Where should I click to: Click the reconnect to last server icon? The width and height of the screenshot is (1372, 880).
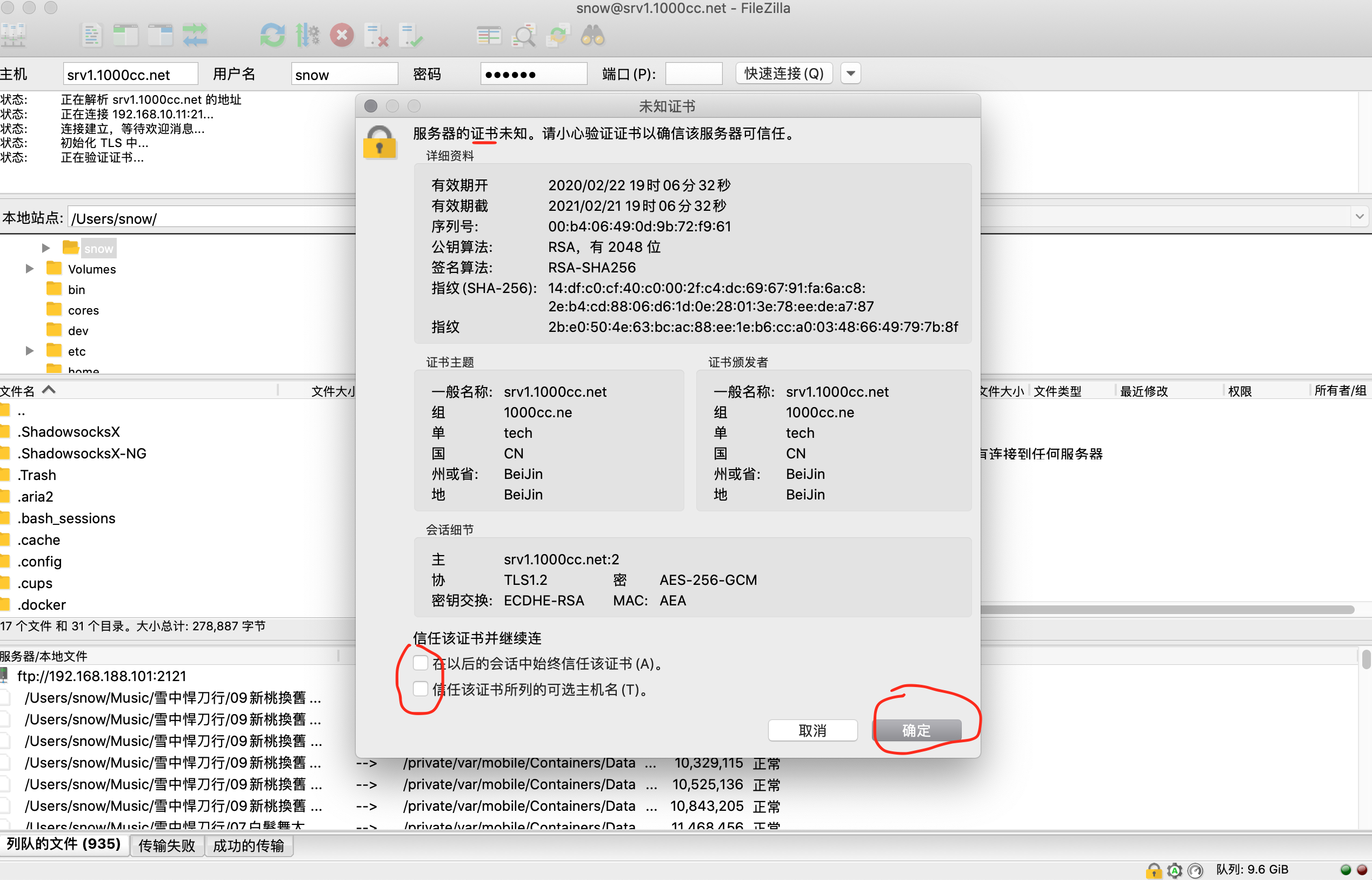[x=411, y=36]
